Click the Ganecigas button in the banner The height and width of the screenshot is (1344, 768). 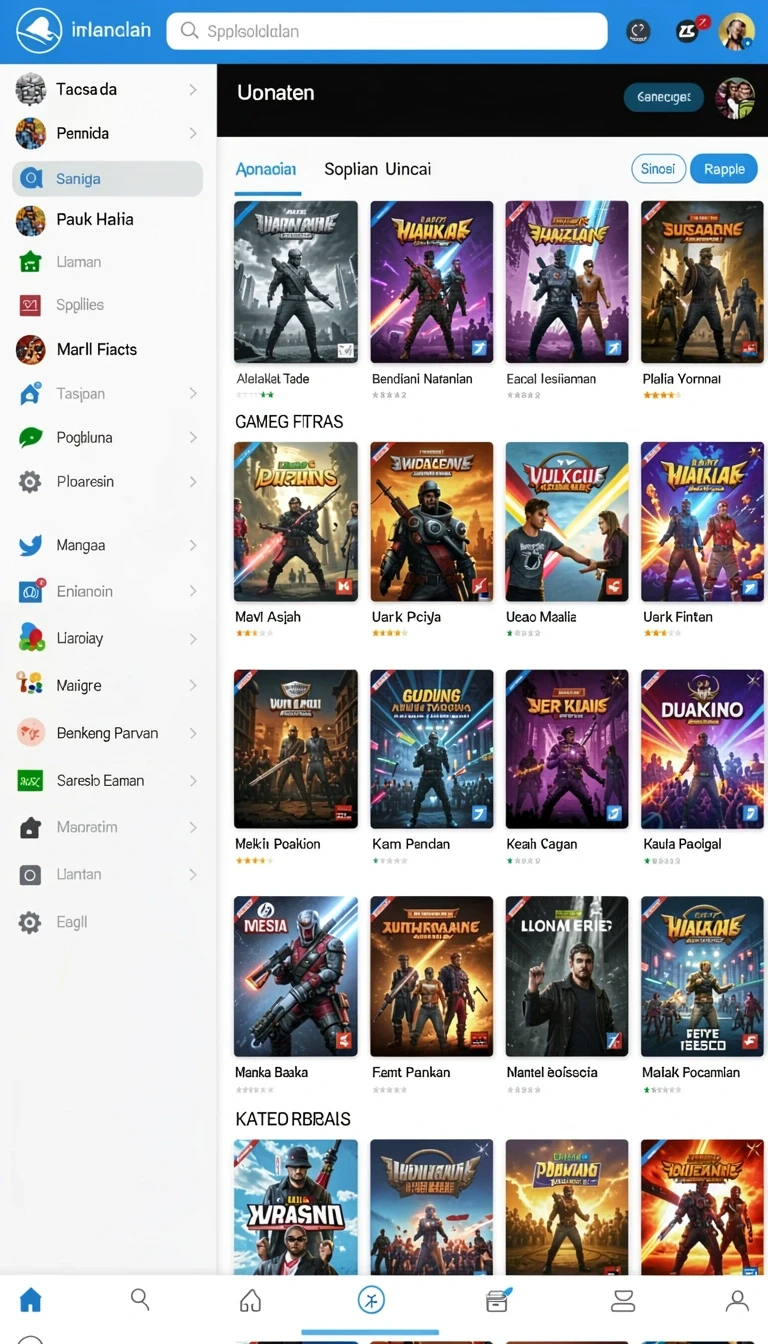[x=664, y=97]
